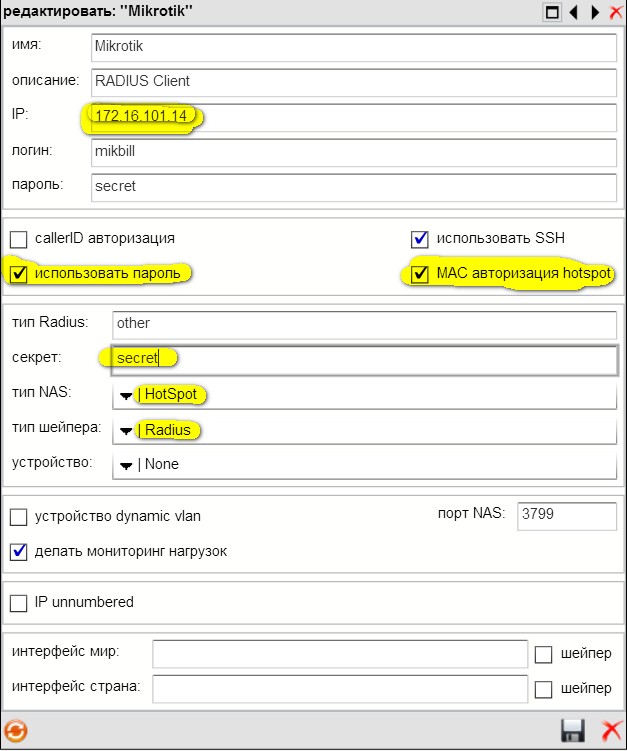Click the тип Radius field containing other
Image resolution: width=627 pixels, height=751 pixels.
363,324
